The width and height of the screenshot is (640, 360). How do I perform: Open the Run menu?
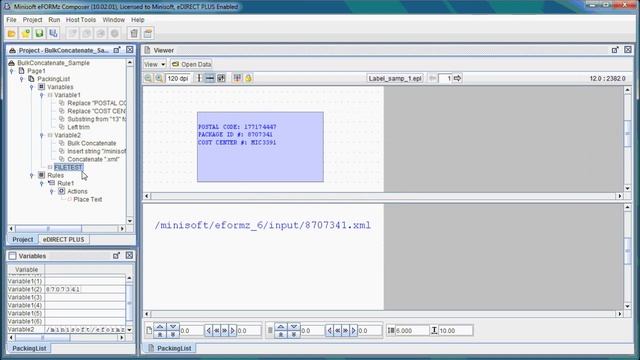click(x=54, y=20)
